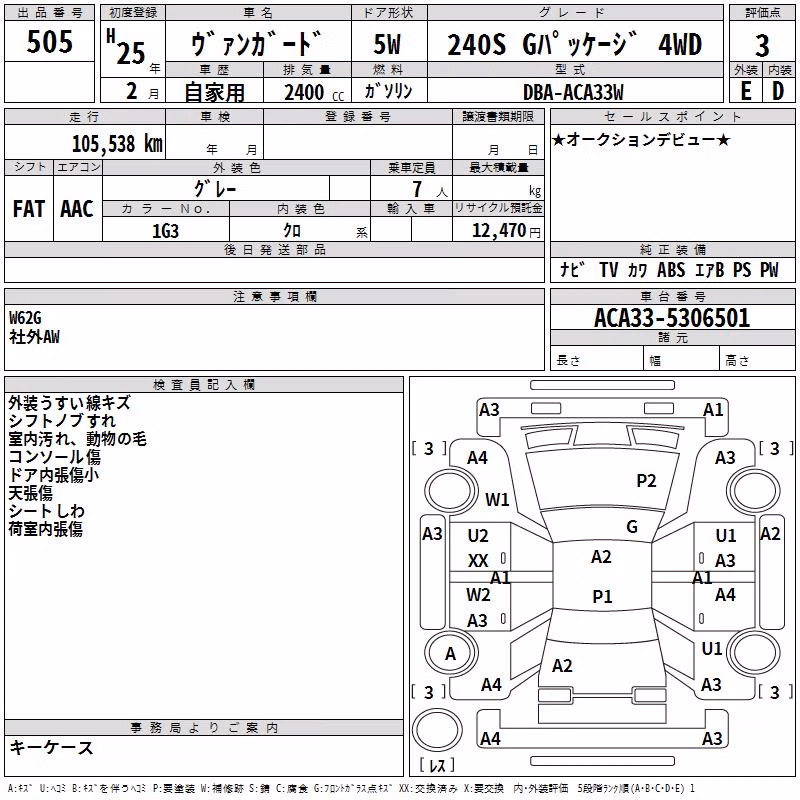
Task: Click P2 mark on hood diagram
Action: [646, 481]
